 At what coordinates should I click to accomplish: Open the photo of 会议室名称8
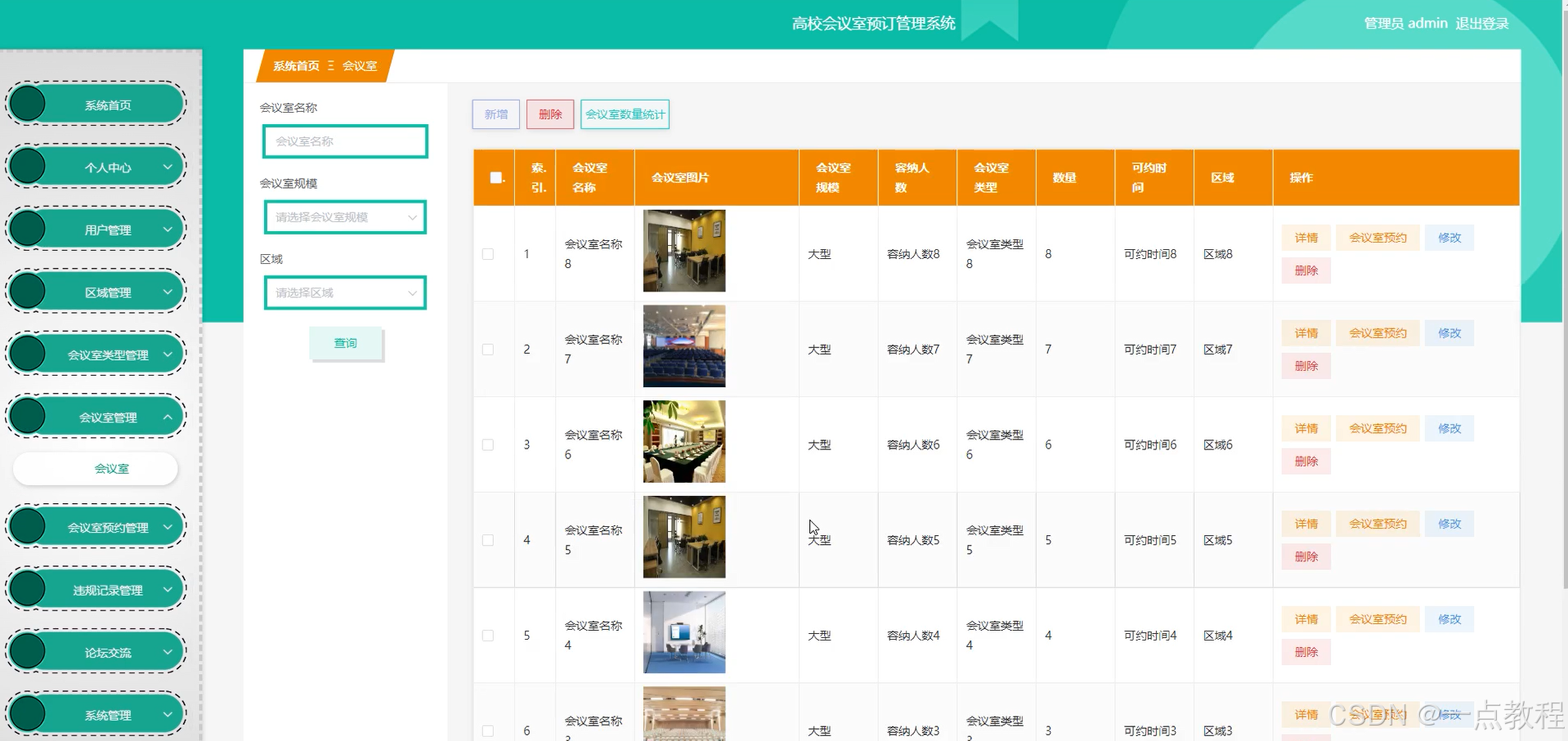point(684,251)
